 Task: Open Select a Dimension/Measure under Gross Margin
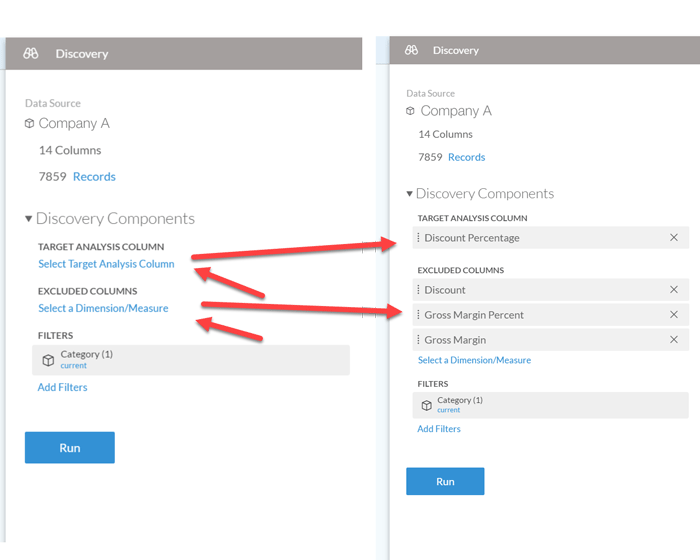(x=475, y=360)
